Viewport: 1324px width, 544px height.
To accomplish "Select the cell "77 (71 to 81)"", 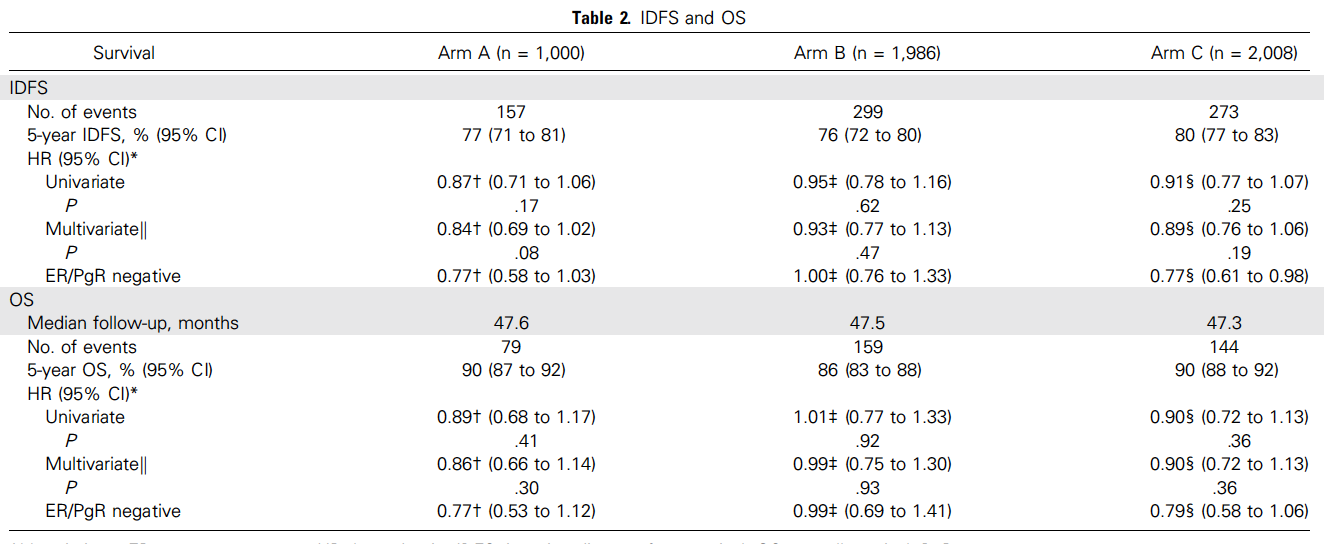I will (x=511, y=136).
